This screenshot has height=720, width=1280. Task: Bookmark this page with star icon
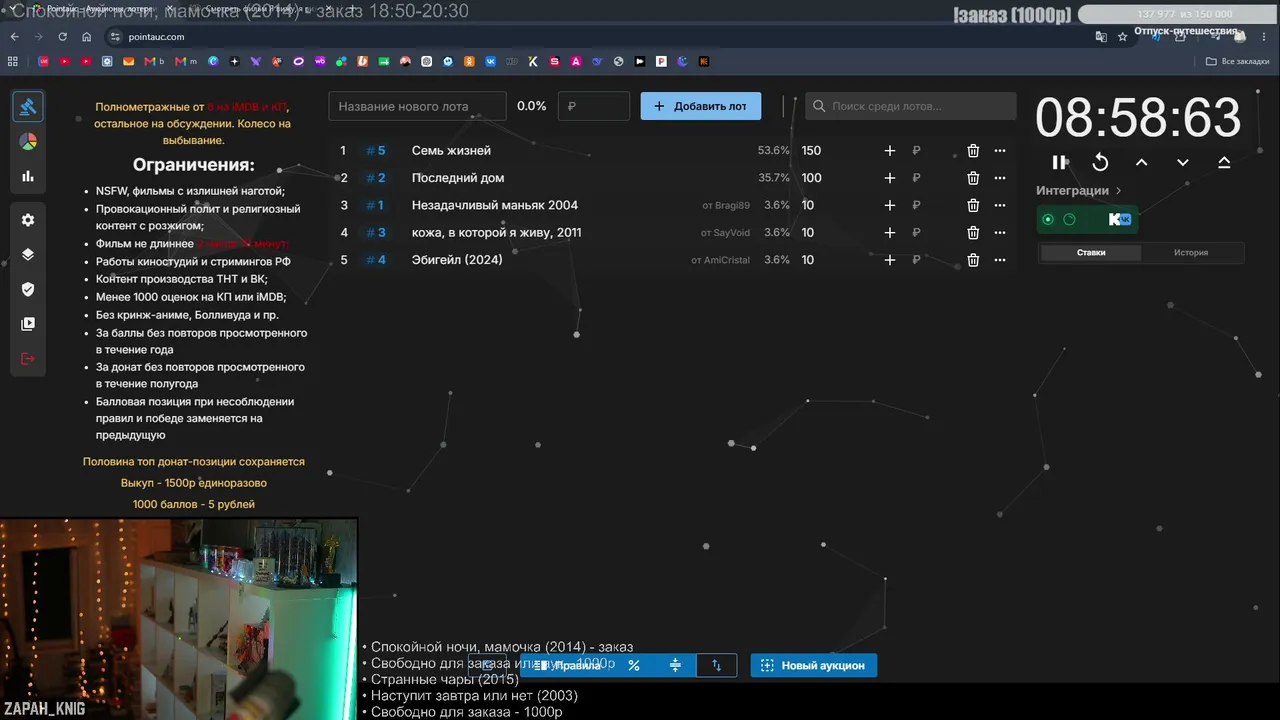click(1122, 36)
